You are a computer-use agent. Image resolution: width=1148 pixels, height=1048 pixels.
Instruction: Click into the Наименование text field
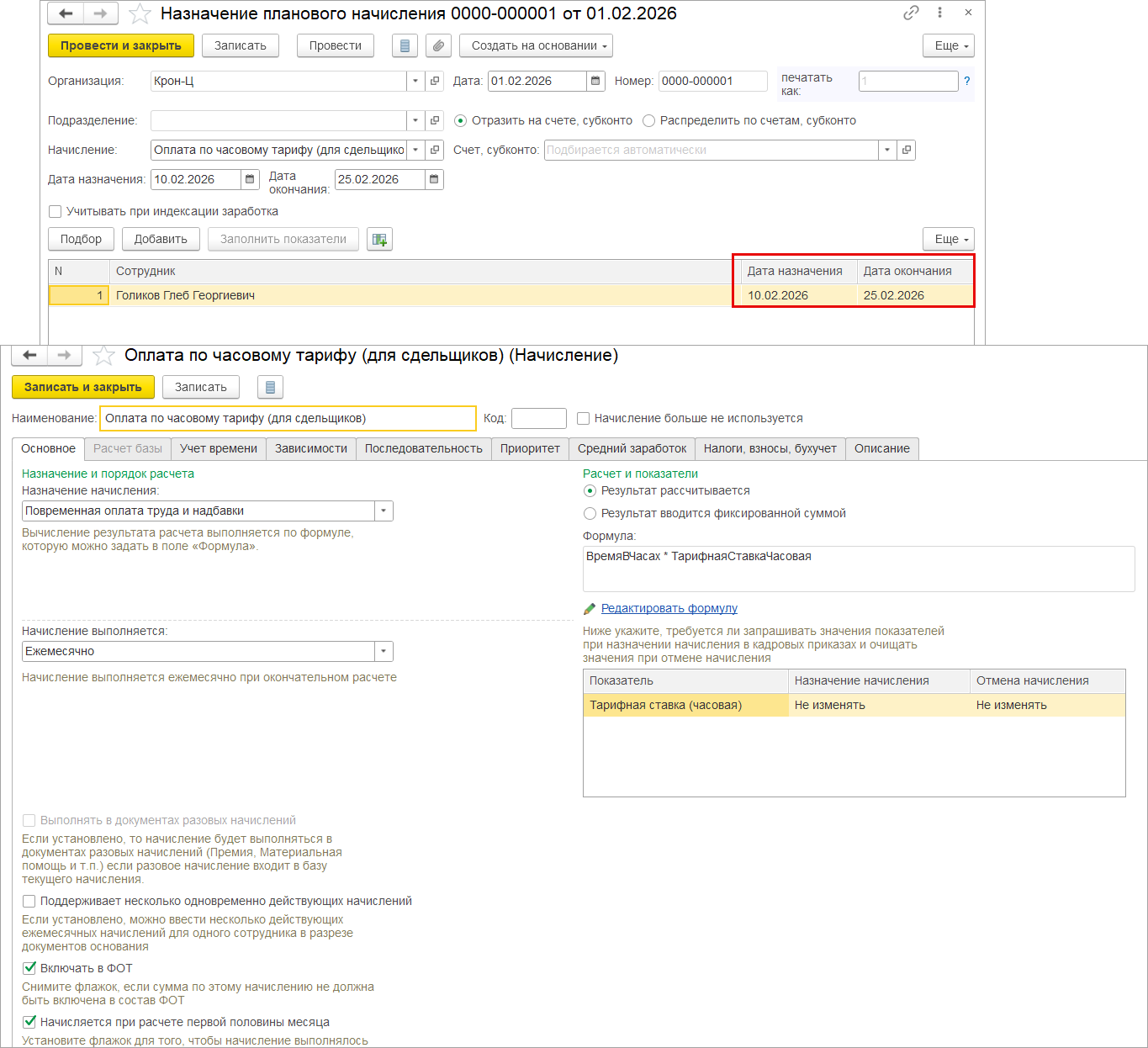coord(288,419)
